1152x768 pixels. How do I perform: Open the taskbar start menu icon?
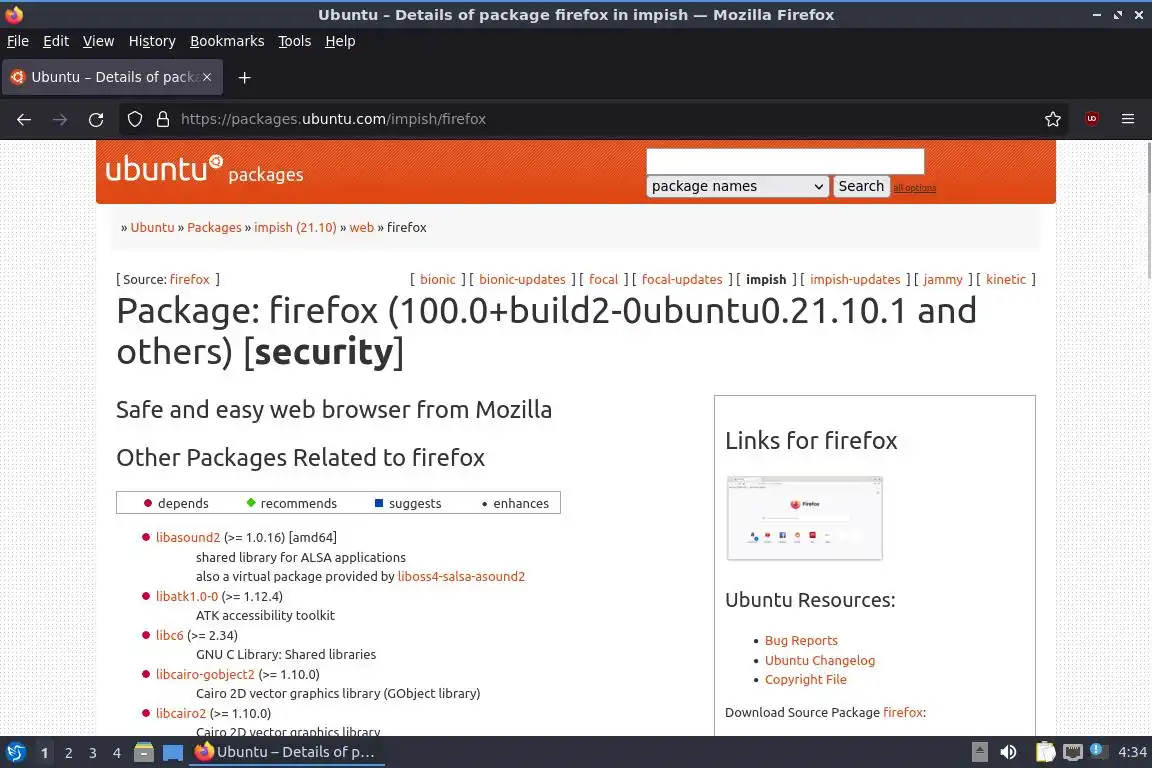(15, 752)
